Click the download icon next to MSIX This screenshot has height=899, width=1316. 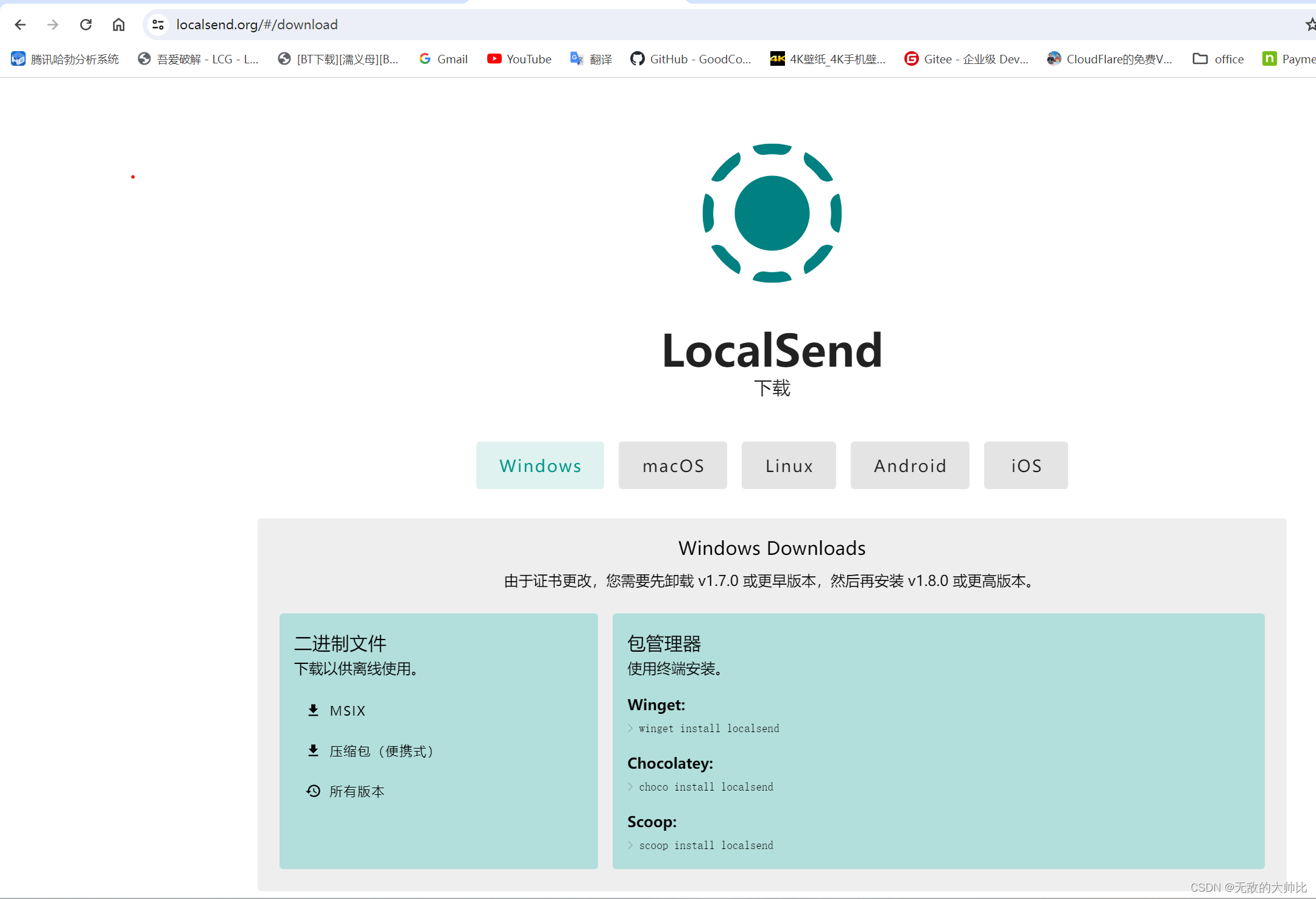click(x=313, y=710)
